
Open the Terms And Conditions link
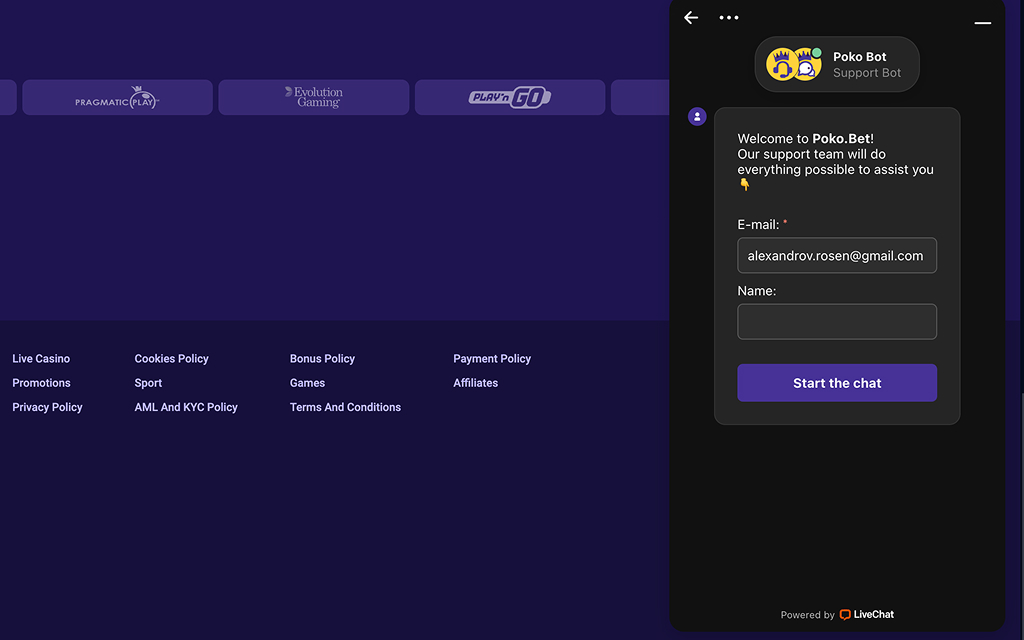345,407
